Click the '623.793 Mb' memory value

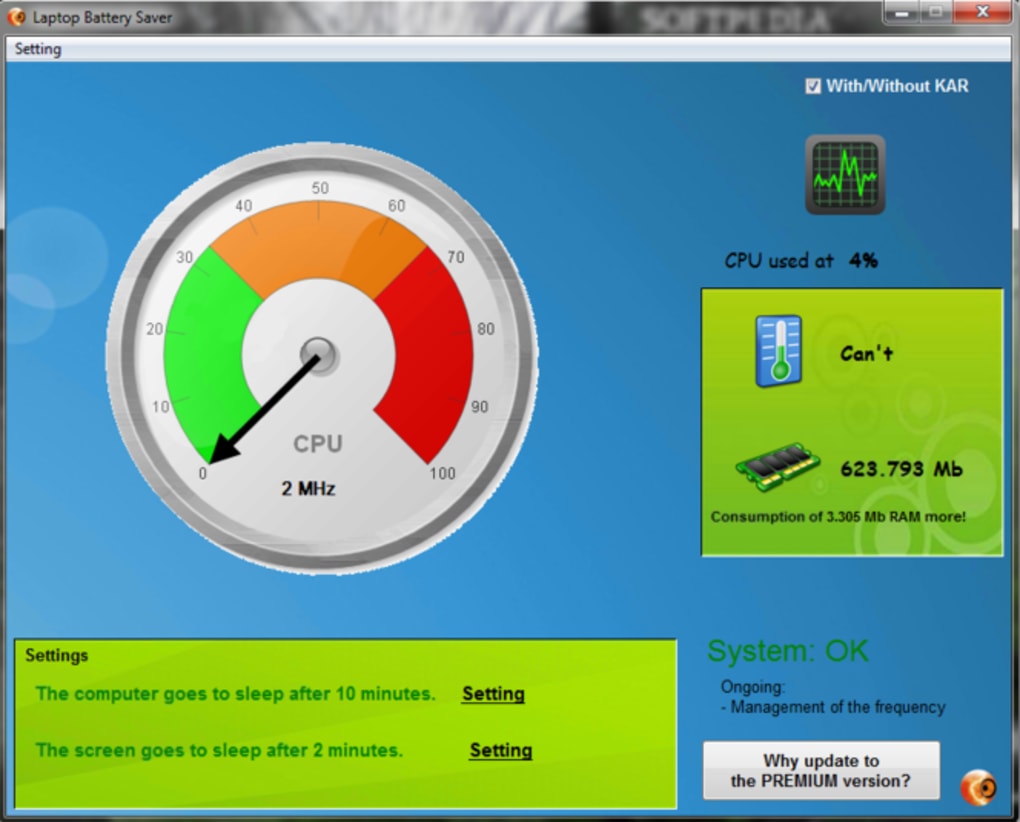(902, 469)
